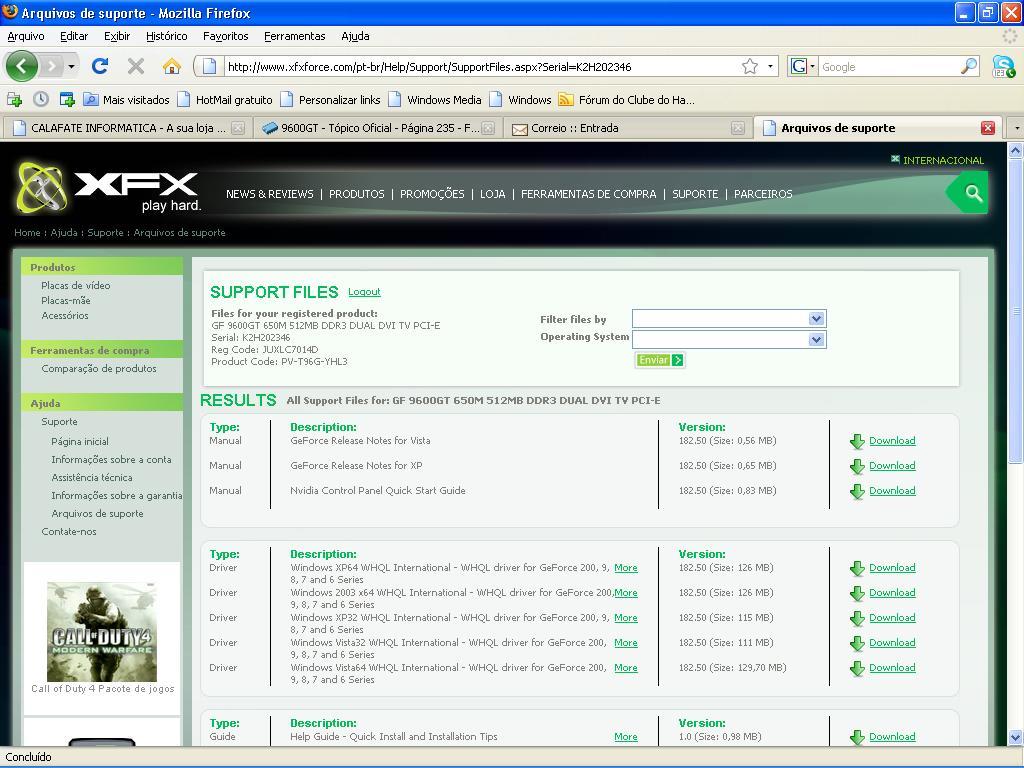Click download arrow icon for Windows XP64 driver
The height and width of the screenshot is (768, 1024).
(x=857, y=568)
